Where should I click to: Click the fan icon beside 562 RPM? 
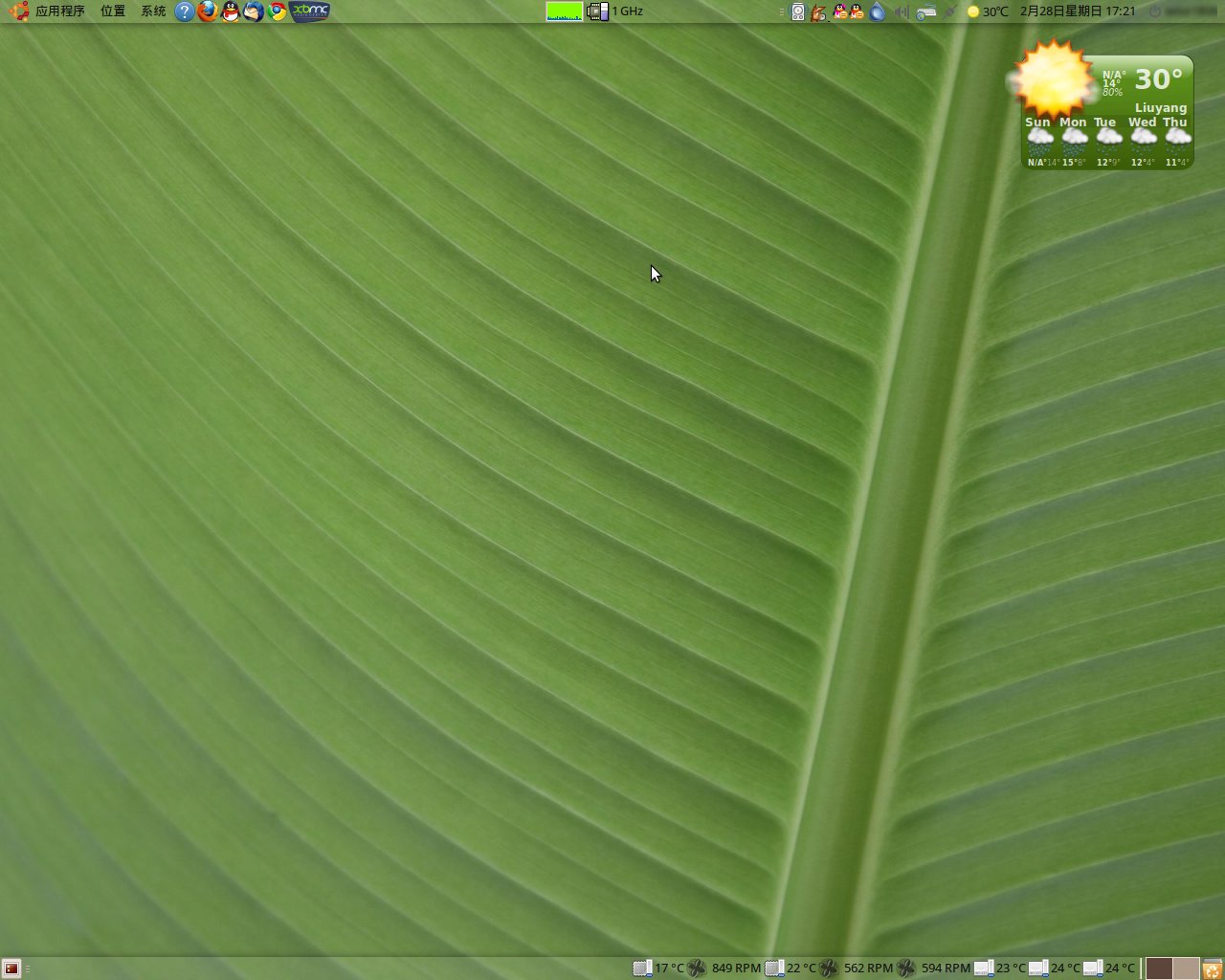click(829, 969)
